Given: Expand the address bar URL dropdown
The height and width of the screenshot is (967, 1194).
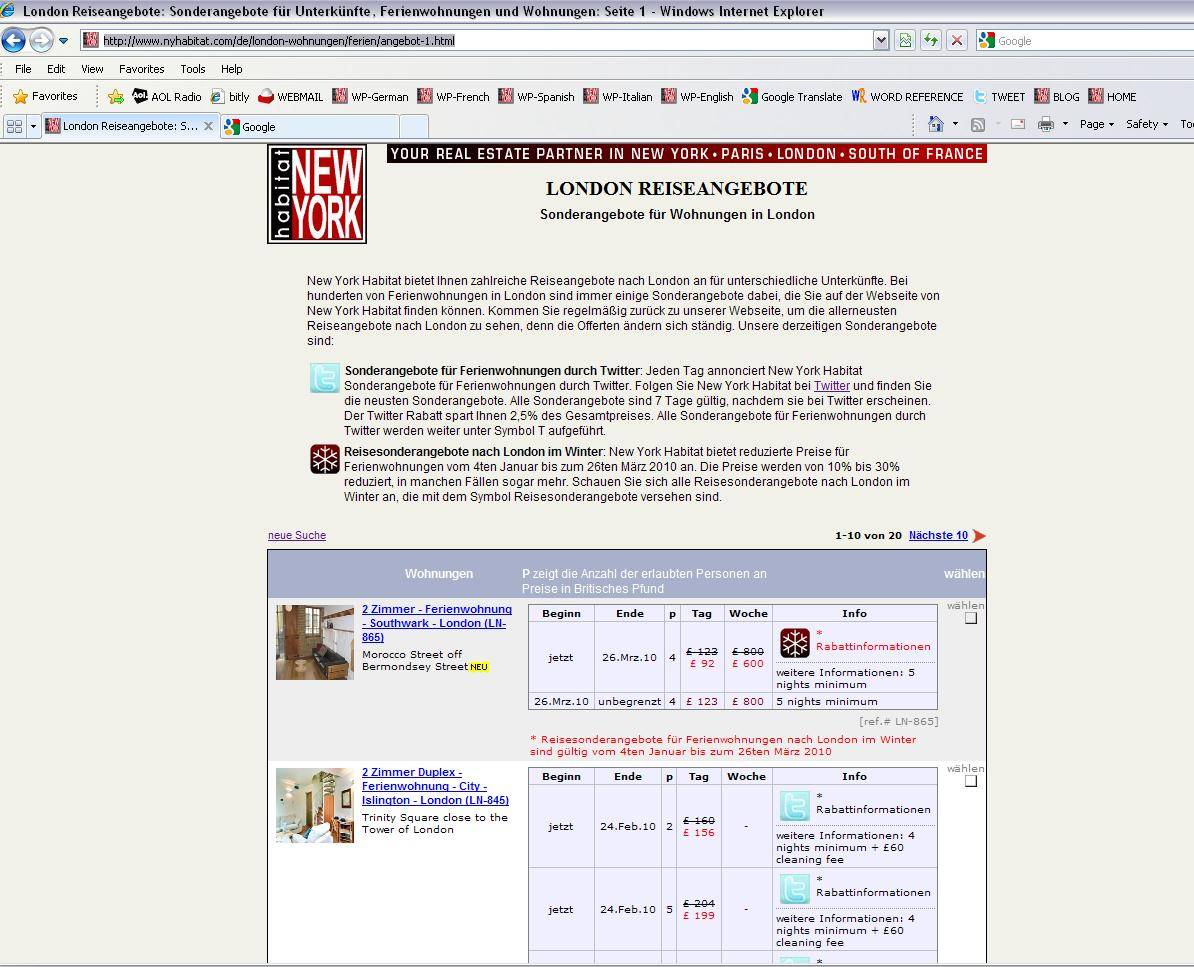Looking at the screenshot, I should (881, 41).
